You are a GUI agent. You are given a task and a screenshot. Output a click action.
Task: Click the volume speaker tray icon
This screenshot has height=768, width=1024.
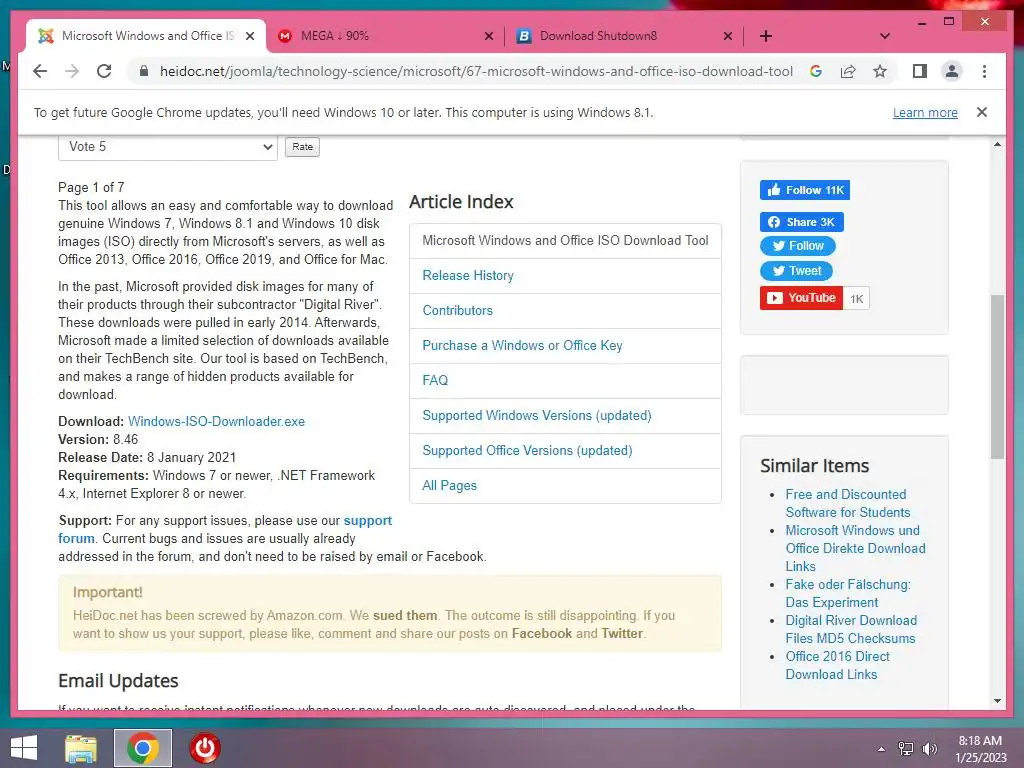930,749
